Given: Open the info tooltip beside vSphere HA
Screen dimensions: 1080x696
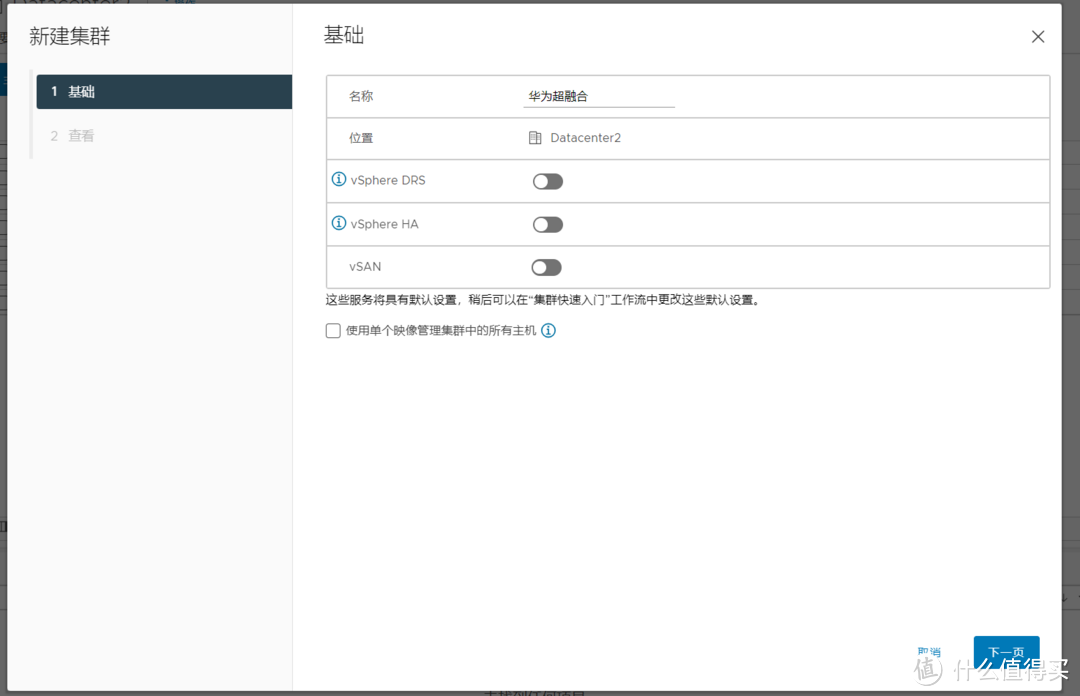Looking at the screenshot, I should point(338,223).
